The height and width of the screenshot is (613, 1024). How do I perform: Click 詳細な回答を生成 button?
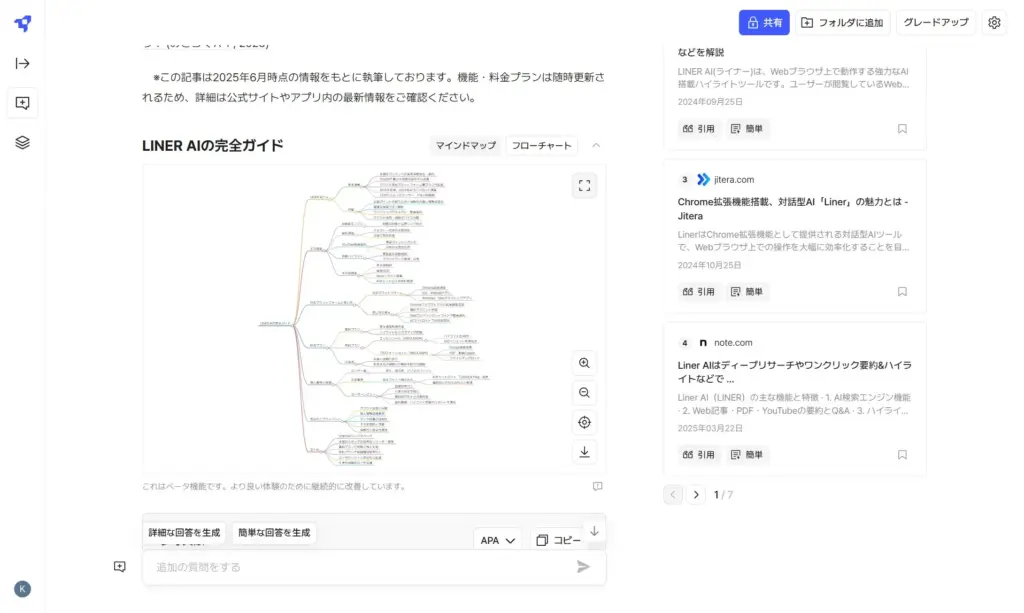click(x=184, y=533)
